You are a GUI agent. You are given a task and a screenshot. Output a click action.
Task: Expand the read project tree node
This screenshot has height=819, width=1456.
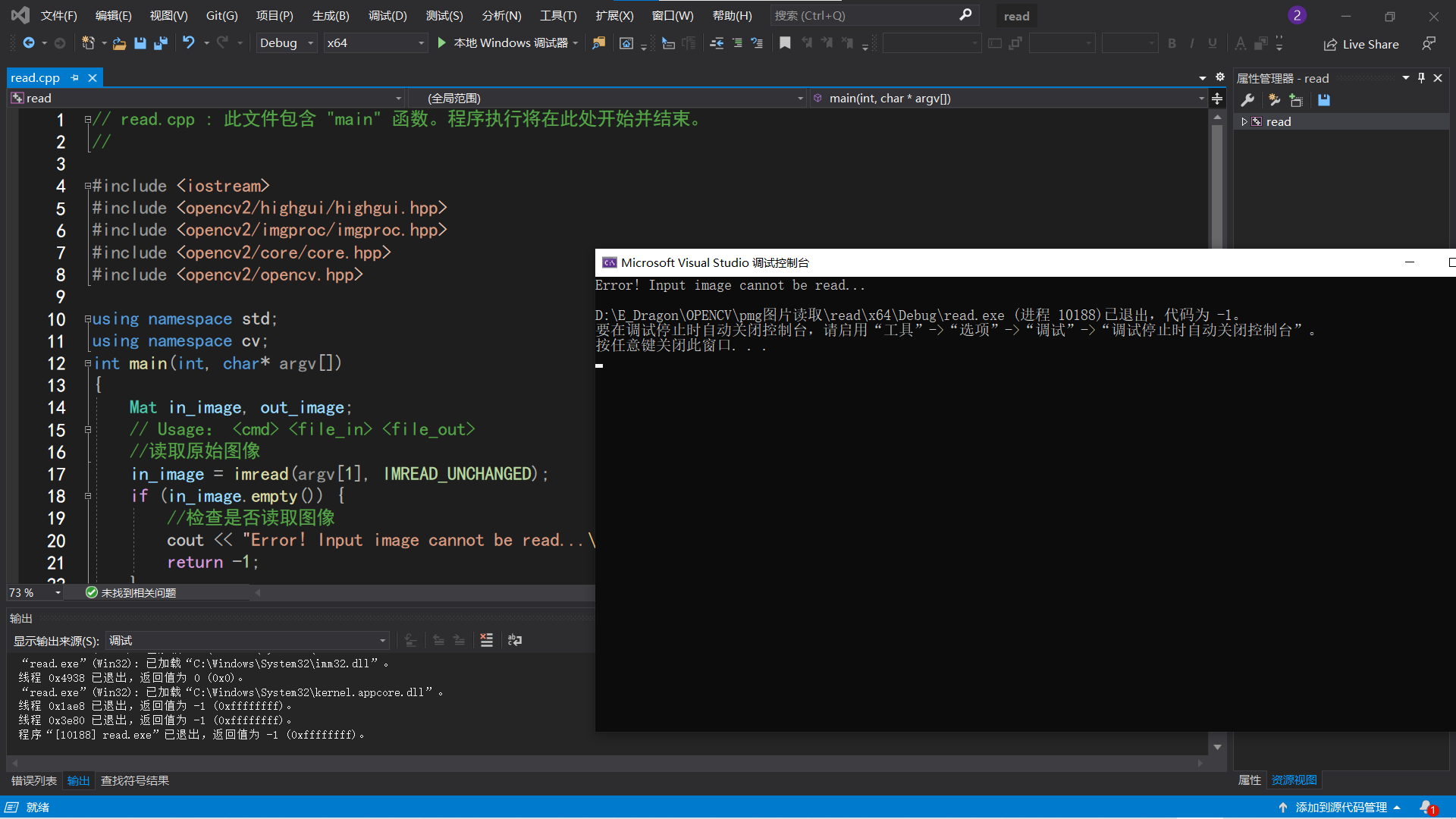1244,121
